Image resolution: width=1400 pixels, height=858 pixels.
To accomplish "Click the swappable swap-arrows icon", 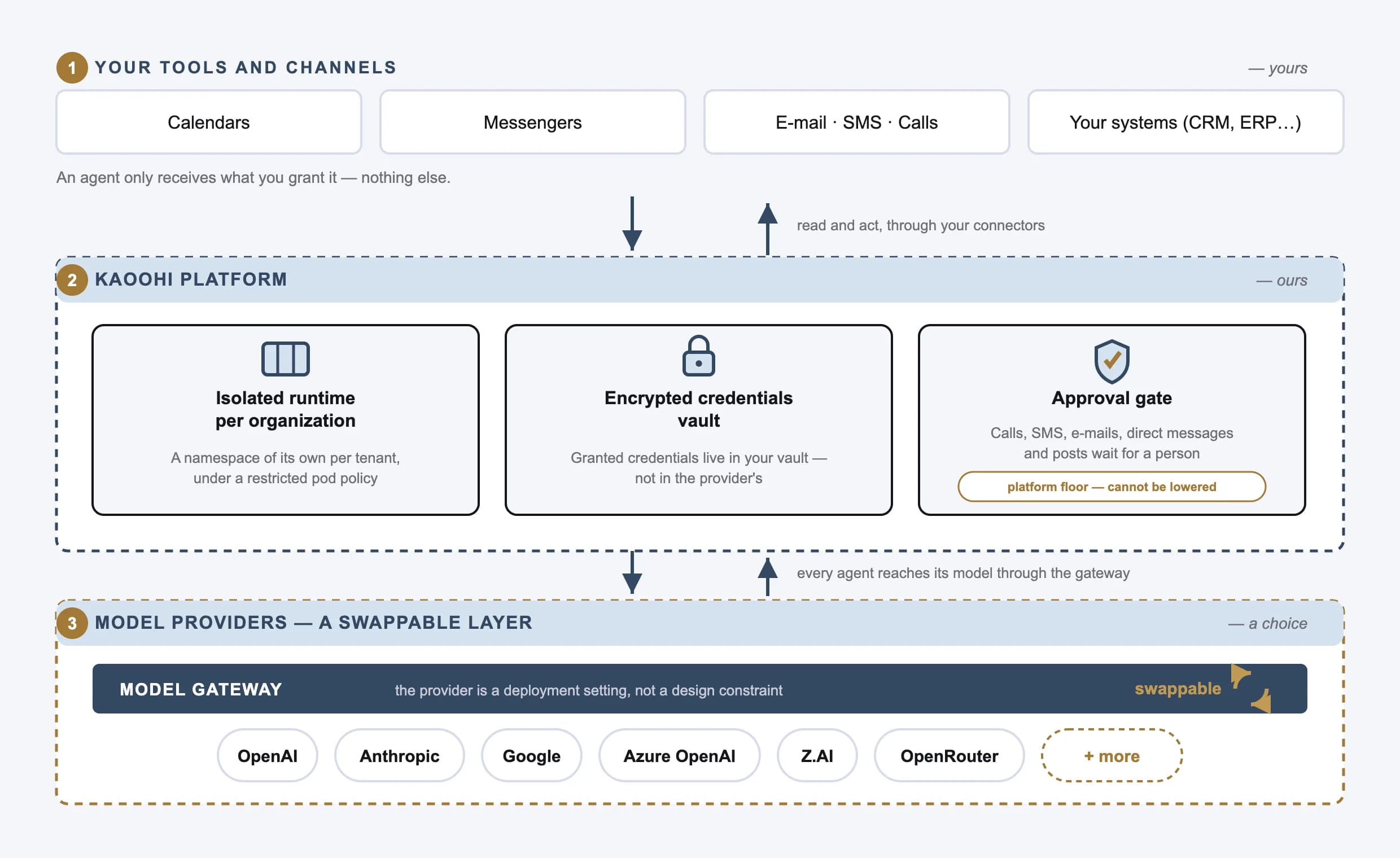I will tap(1251, 688).
